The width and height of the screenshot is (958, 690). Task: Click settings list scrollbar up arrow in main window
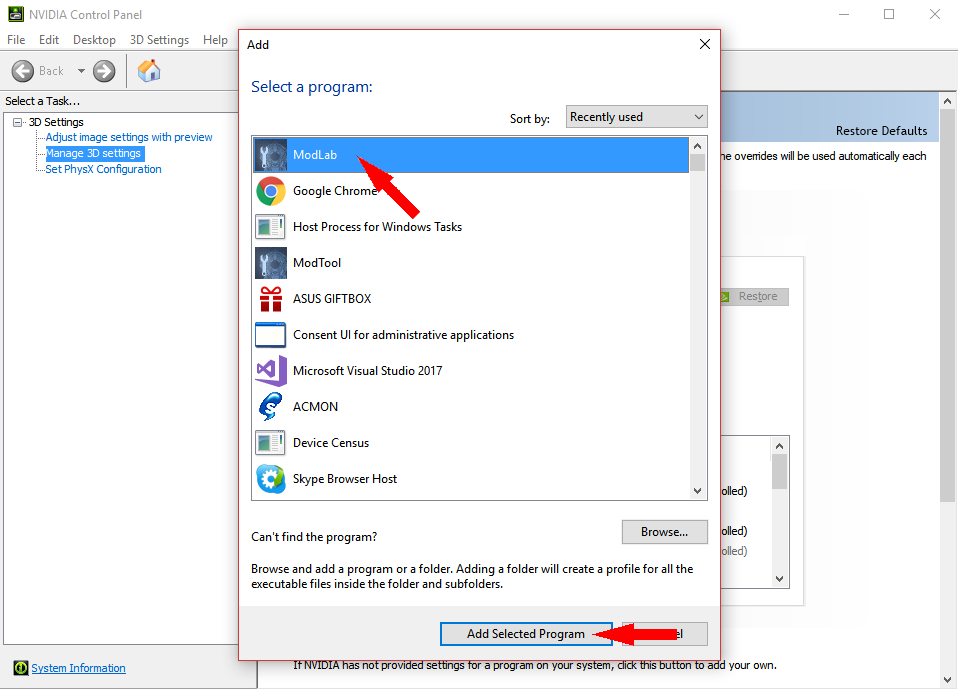click(780, 446)
